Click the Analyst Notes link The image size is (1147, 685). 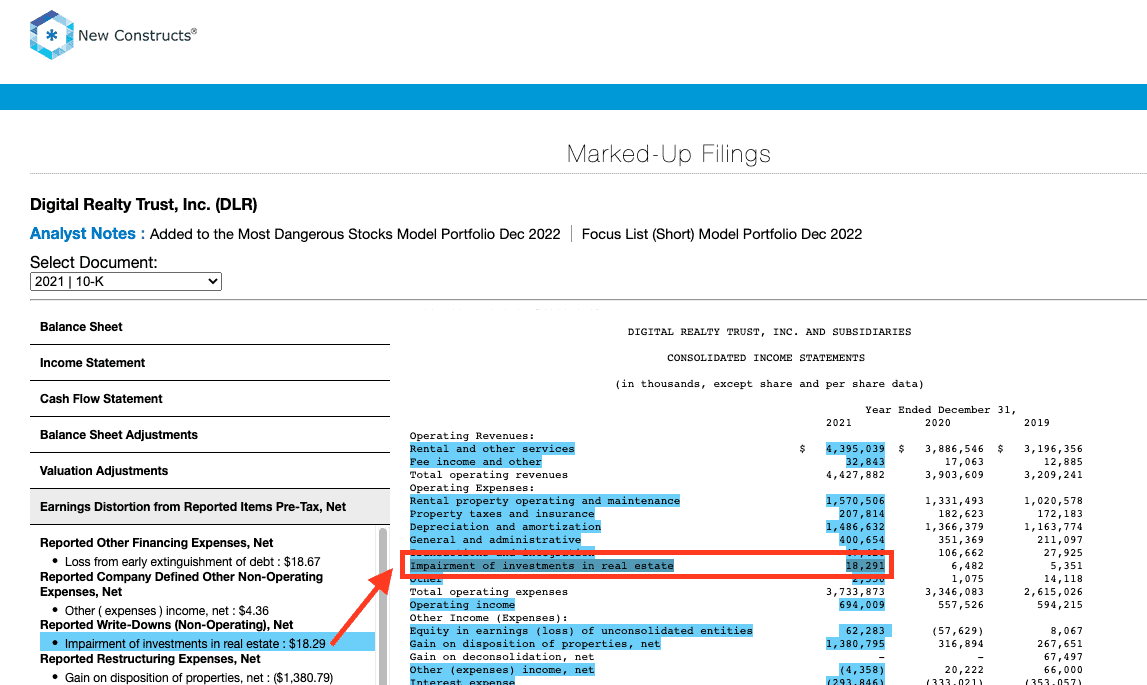pyautogui.click(x=83, y=233)
